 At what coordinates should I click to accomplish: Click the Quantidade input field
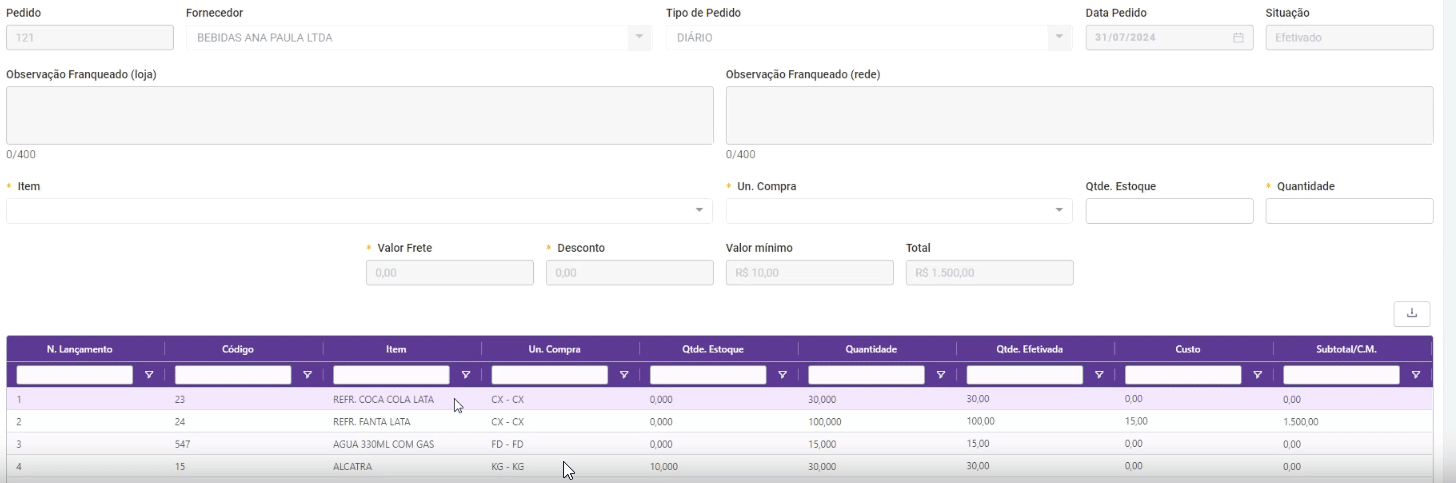click(1349, 211)
